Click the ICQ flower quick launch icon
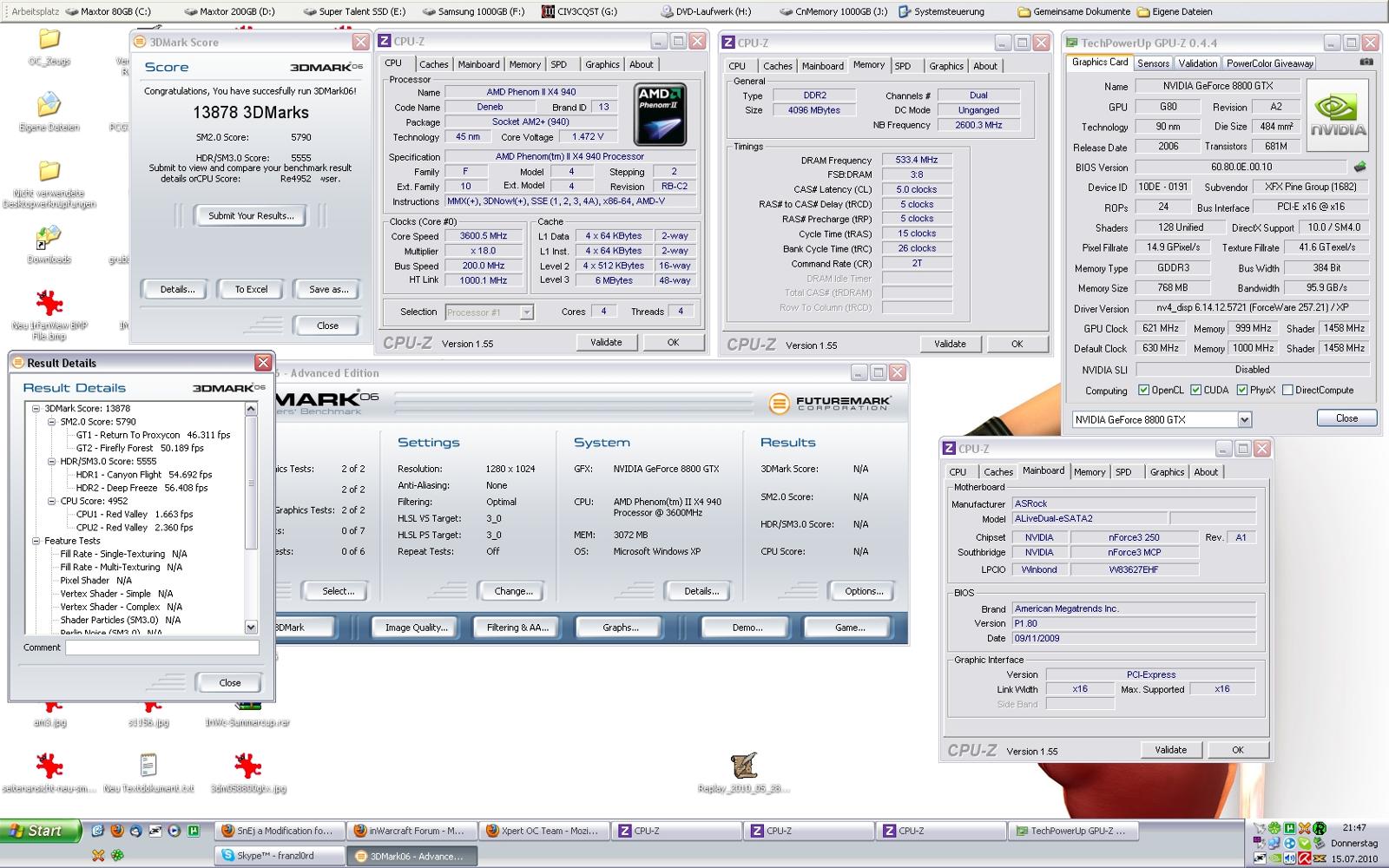The image size is (1389, 868). click(116, 856)
